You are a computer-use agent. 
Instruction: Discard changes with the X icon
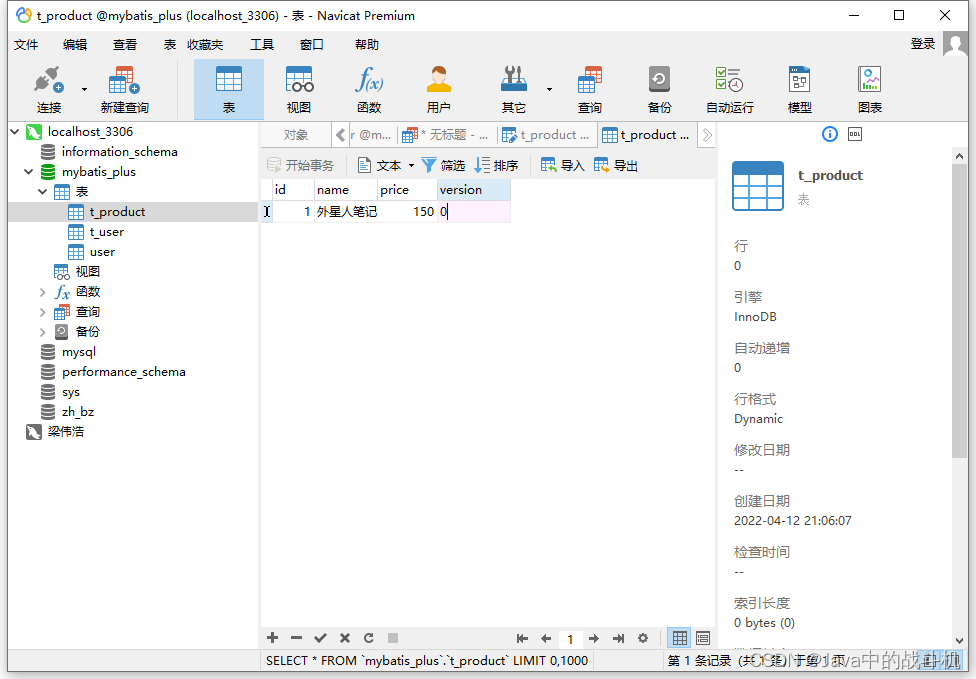click(x=345, y=638)
